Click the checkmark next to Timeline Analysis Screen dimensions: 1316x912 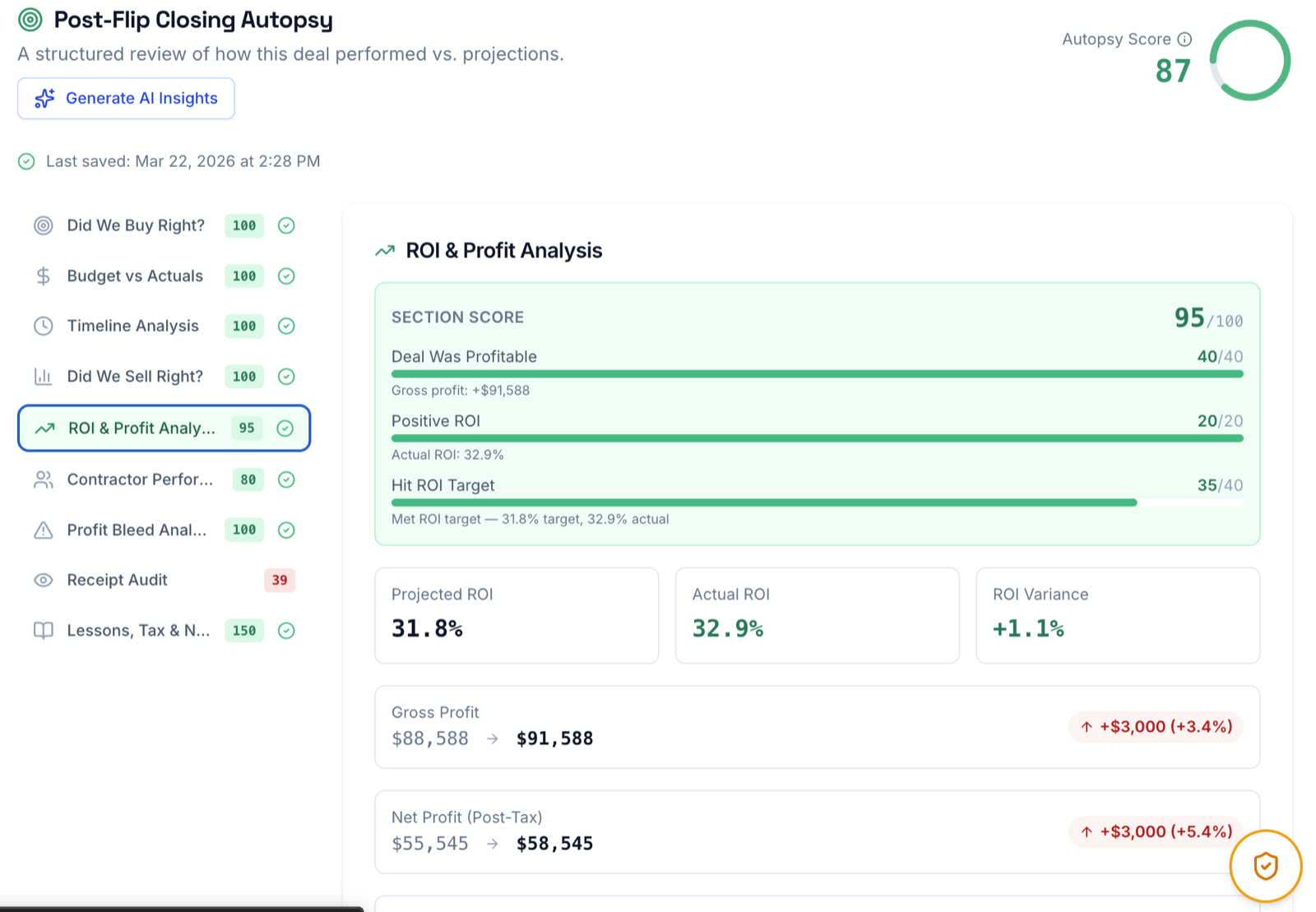tap(286, 326)
